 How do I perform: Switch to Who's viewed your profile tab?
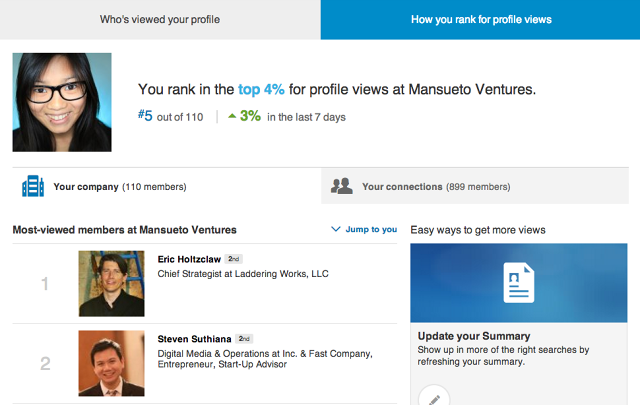pyautogui.click(x=160, y=20)
